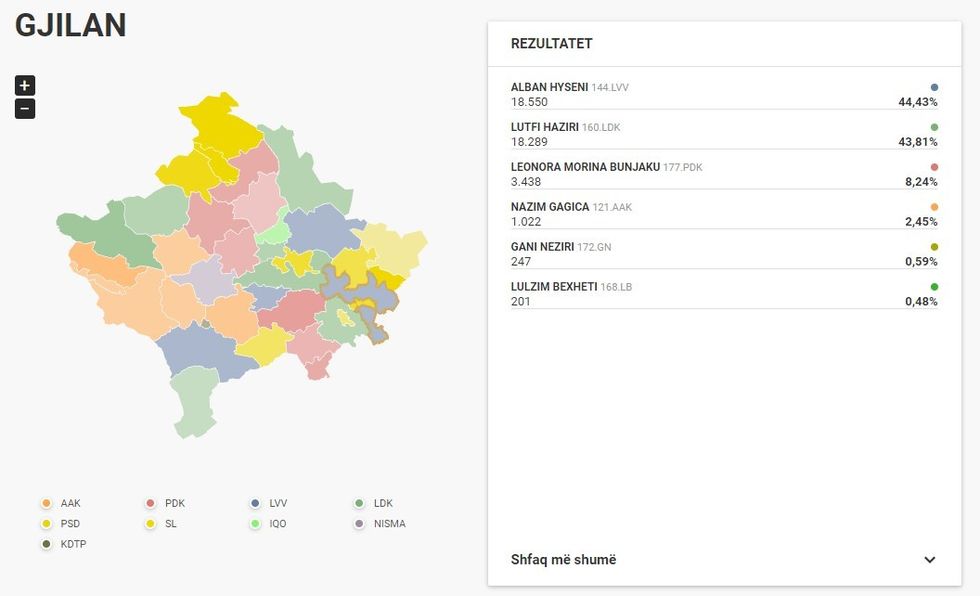Click the map zoom out button
This screenshot has height=596, width=980.
(24, 107)
